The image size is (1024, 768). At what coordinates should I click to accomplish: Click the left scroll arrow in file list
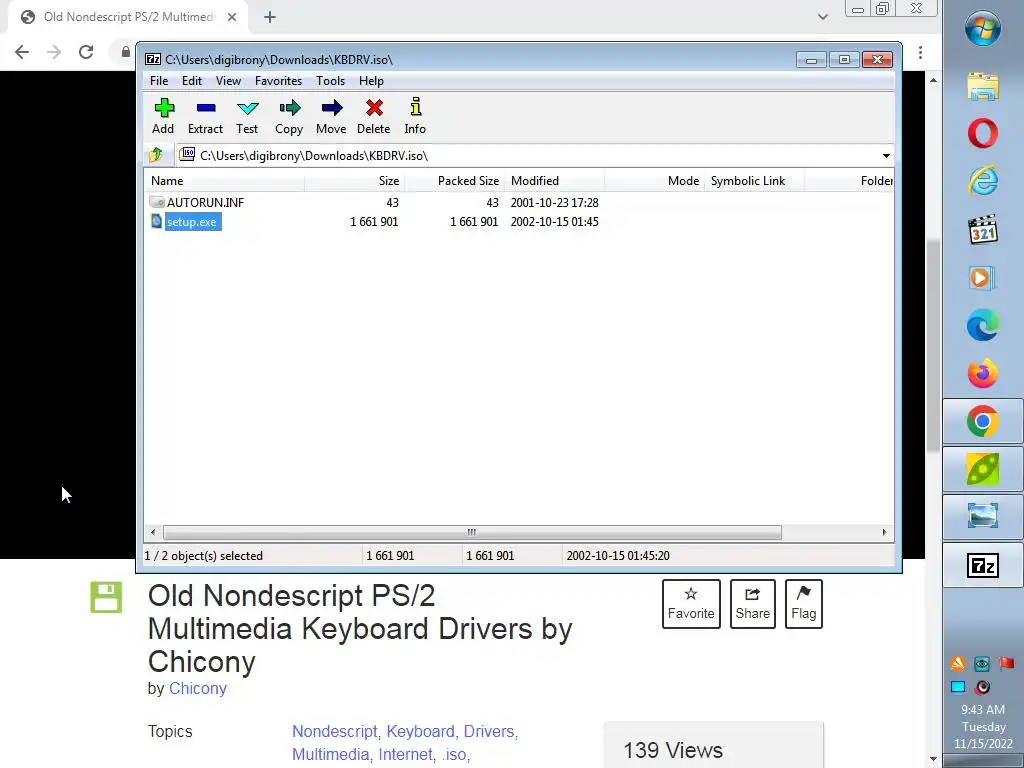(x=153, y=532)
